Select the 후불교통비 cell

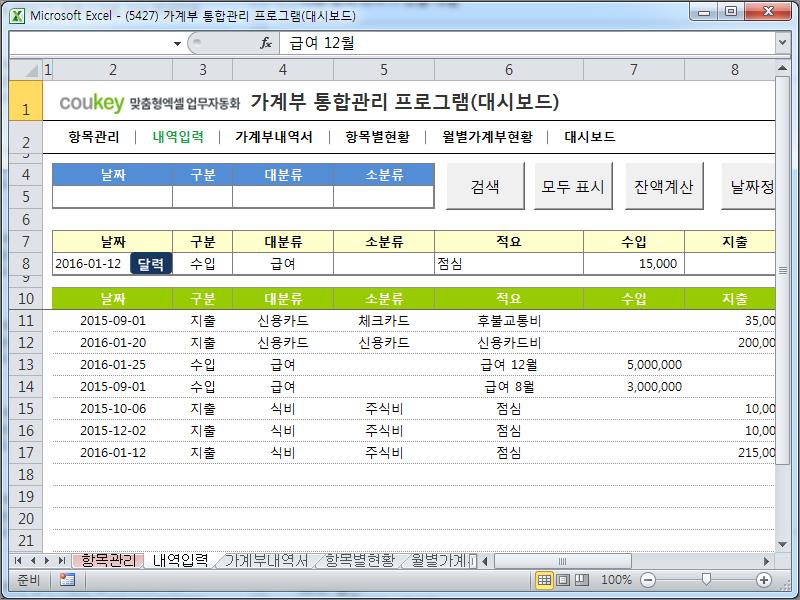pos(509,321)
